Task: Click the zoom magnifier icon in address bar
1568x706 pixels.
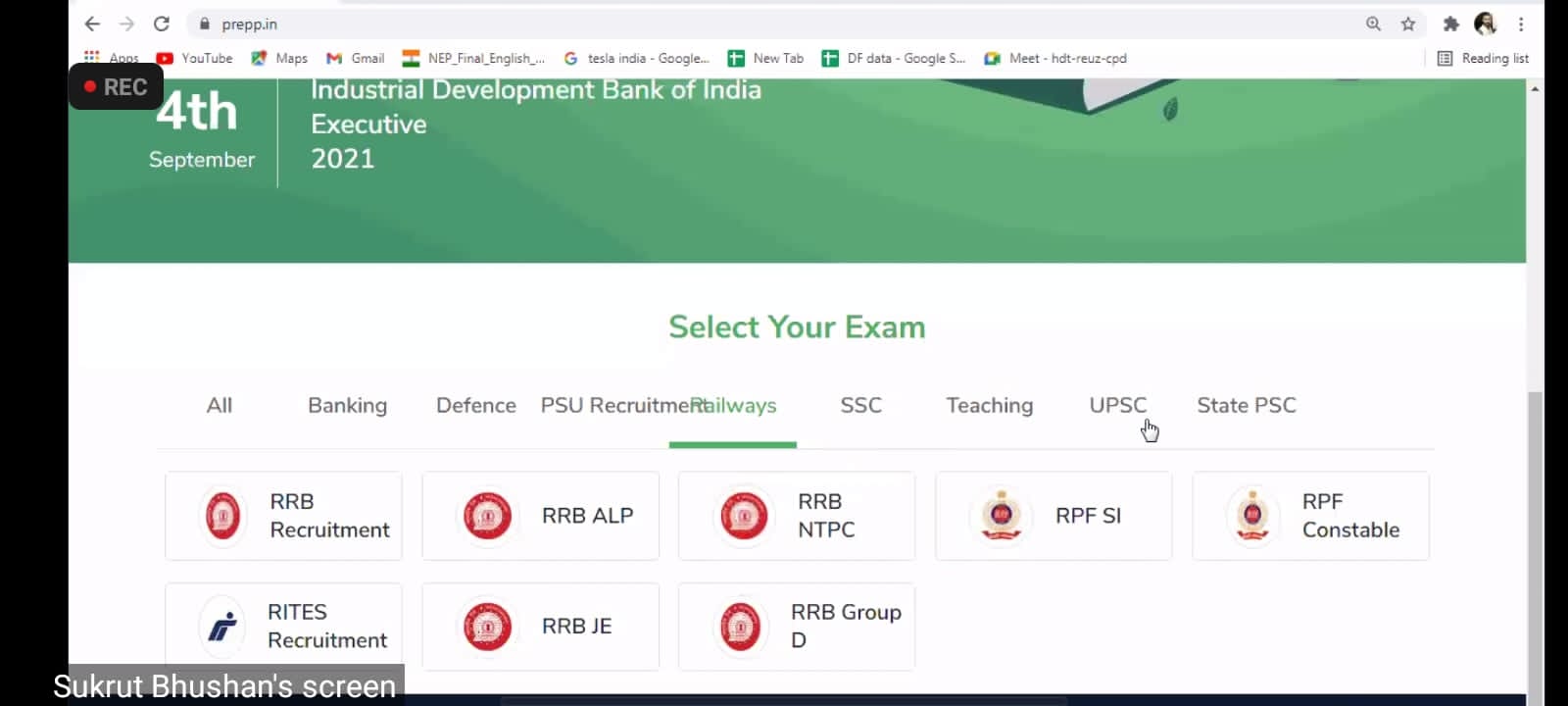Action: 1373,24
